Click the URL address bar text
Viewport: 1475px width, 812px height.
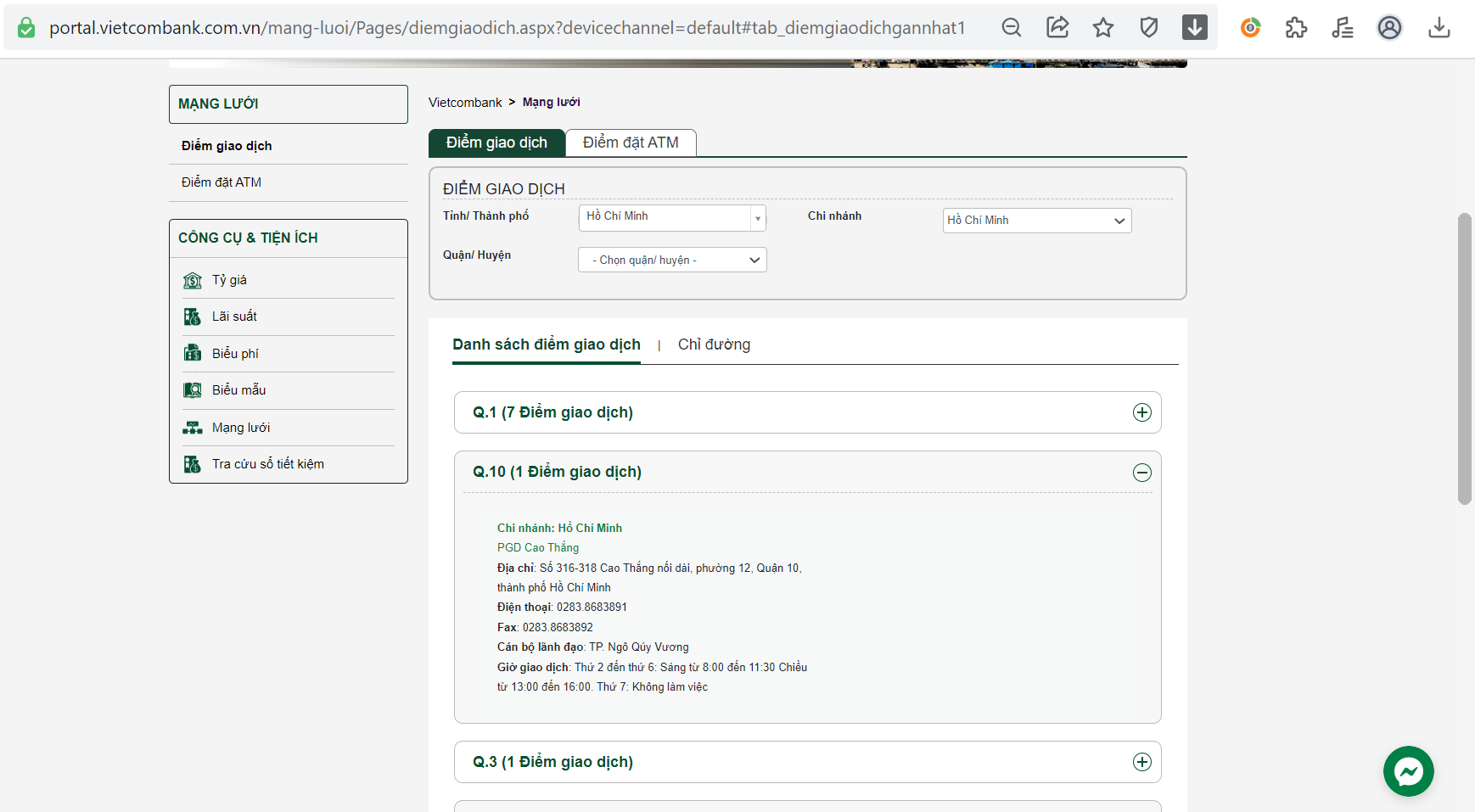507,28
